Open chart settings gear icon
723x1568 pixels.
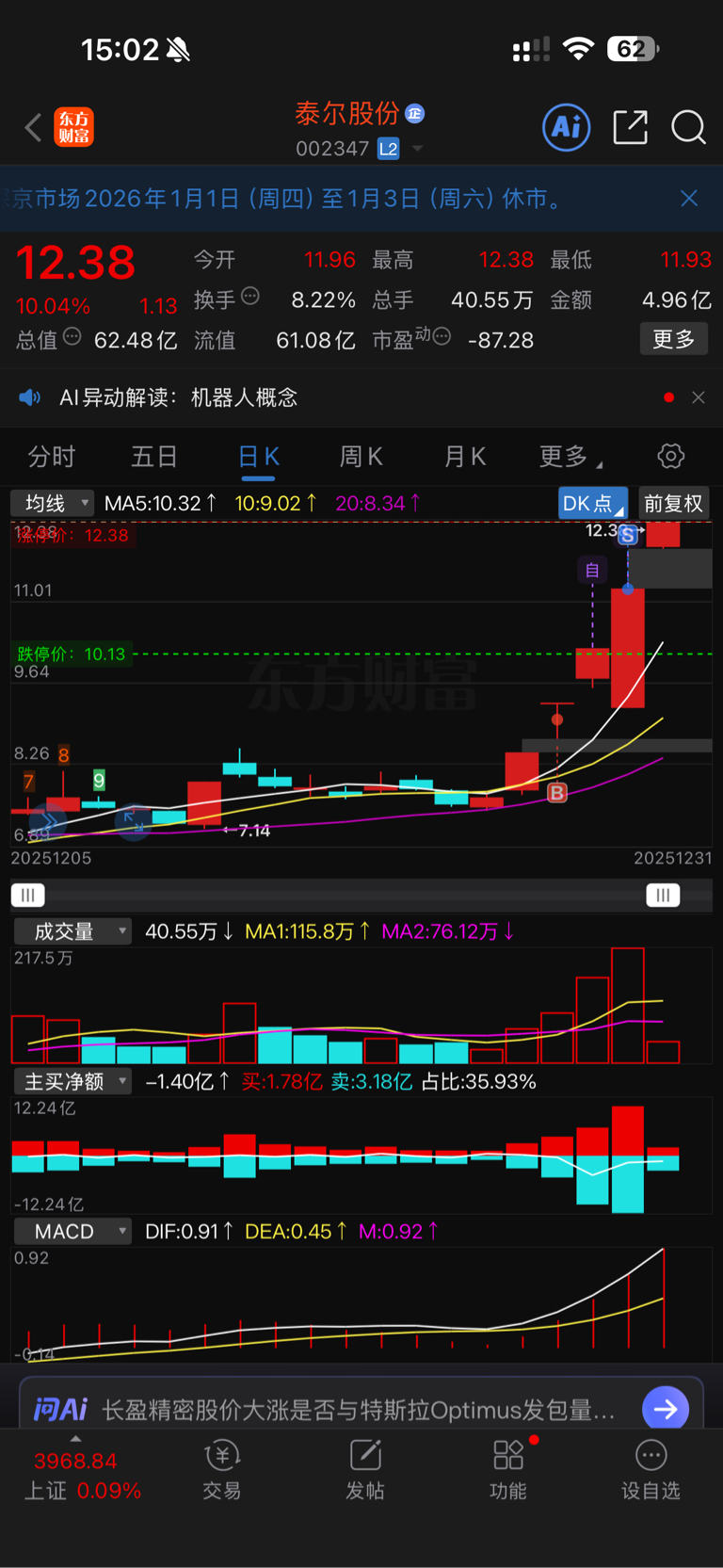pyautogui.click(x=670, y=457)
